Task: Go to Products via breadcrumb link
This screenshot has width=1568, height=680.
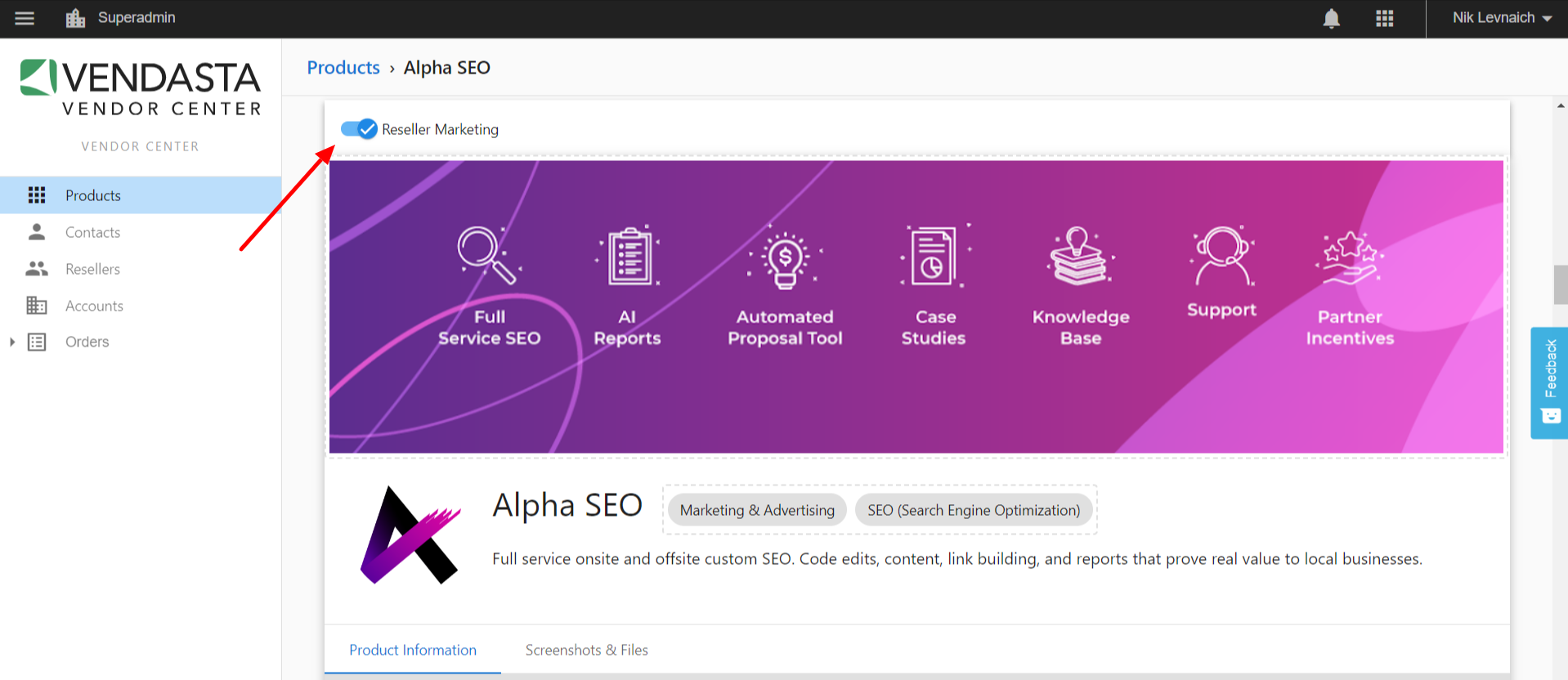Action: click(x=343, y=68)
